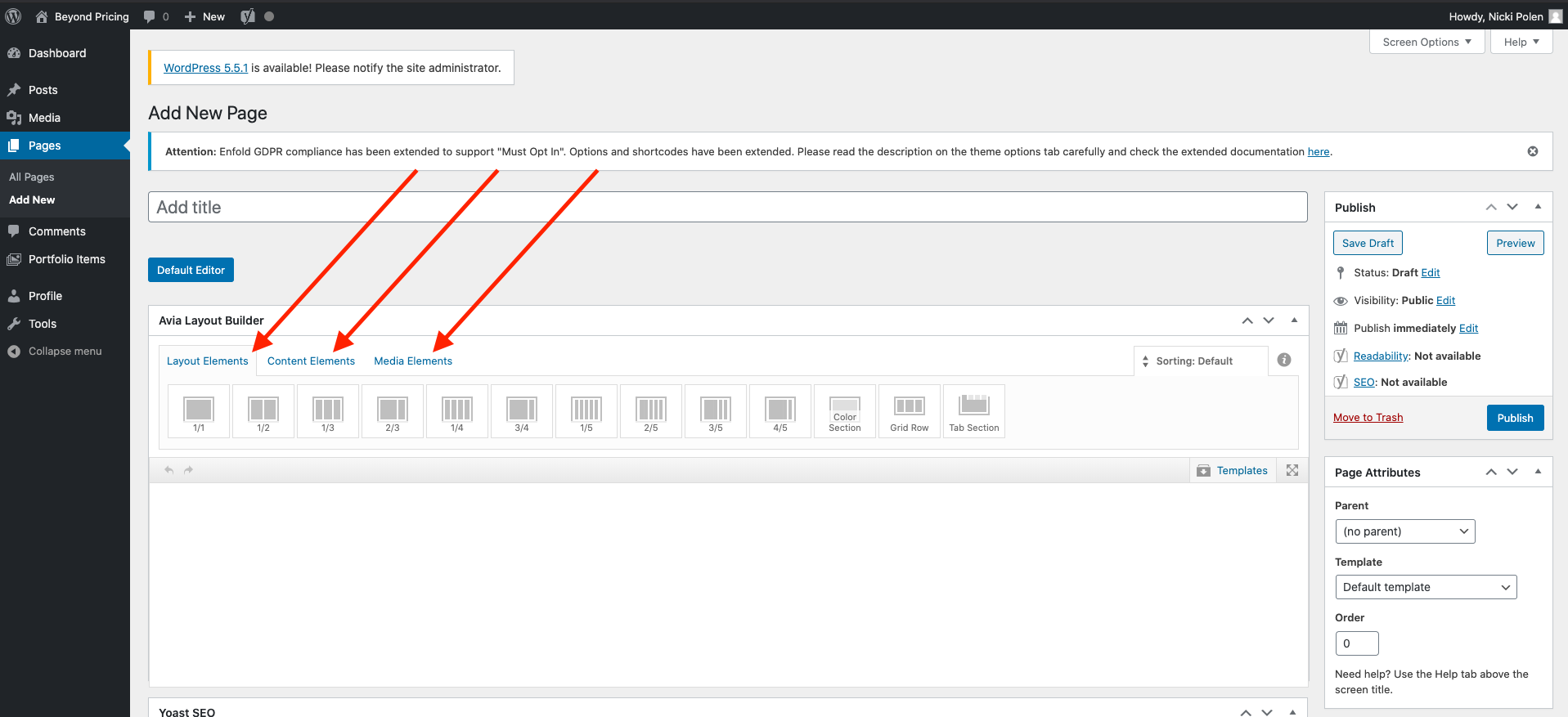The height and width of the screenshot is (717, 1568).
Task: Switch to the Media Elements tab
Action: [413, 361]
